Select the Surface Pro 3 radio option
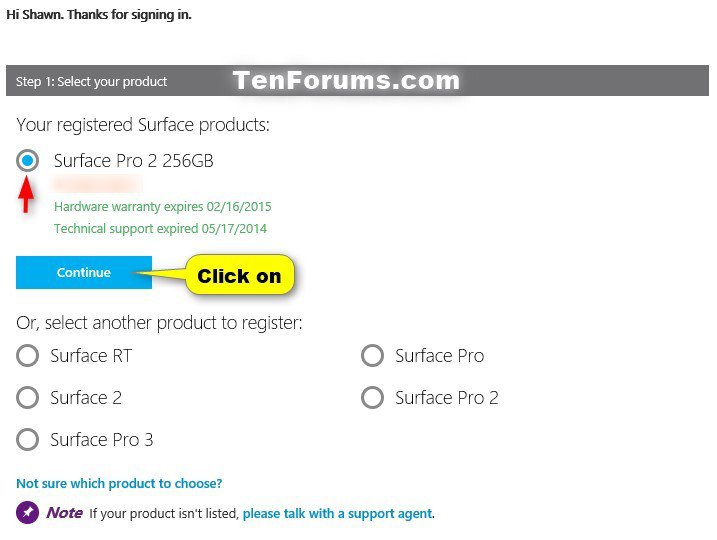The width and height of the screenshot is (717, 540). (27, 439)
